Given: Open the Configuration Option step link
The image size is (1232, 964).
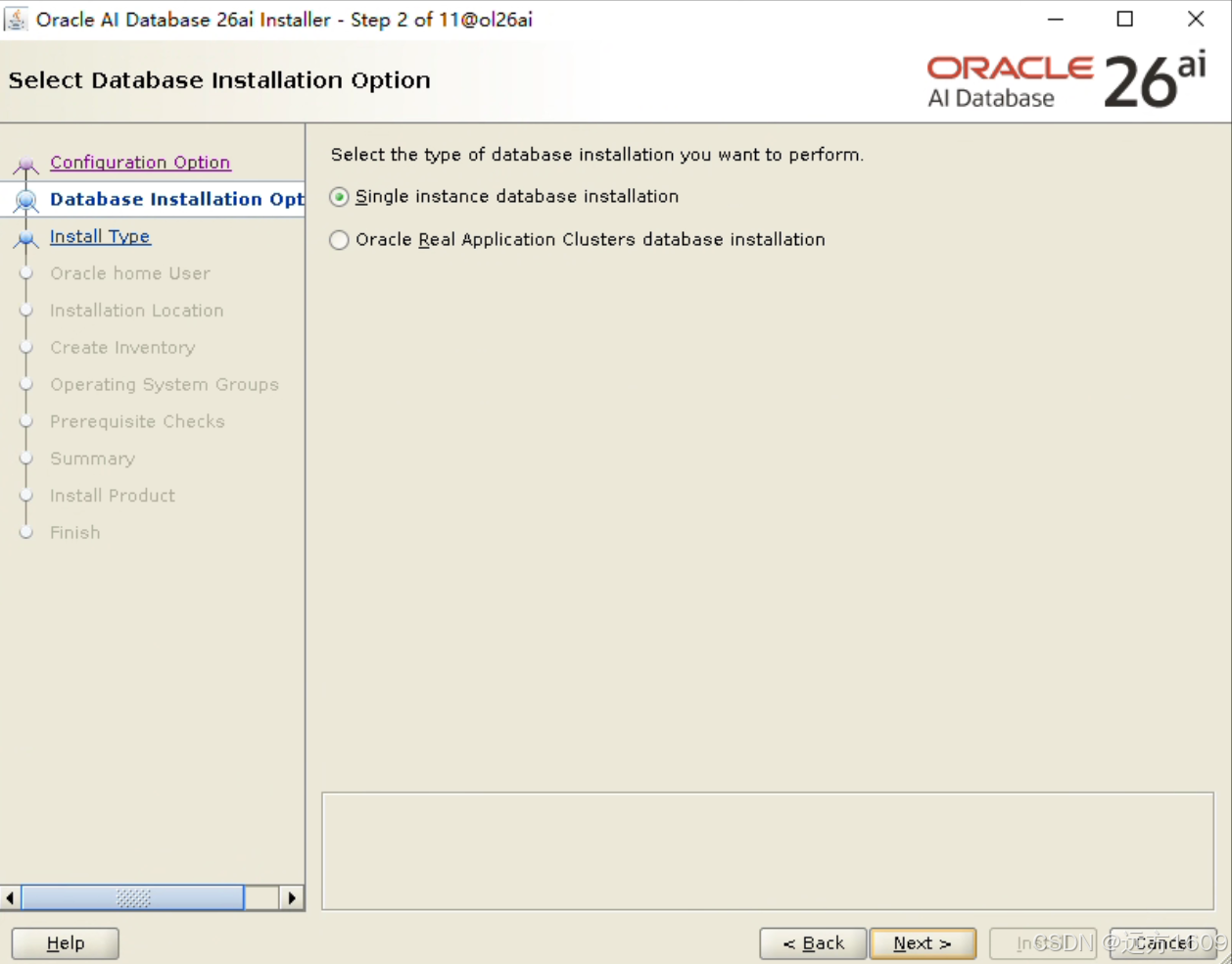Looking at the screenshot, I should point(140,163).
